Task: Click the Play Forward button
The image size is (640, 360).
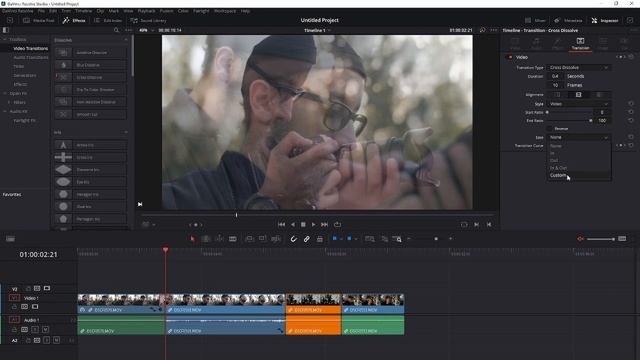Action: (313, 224)
